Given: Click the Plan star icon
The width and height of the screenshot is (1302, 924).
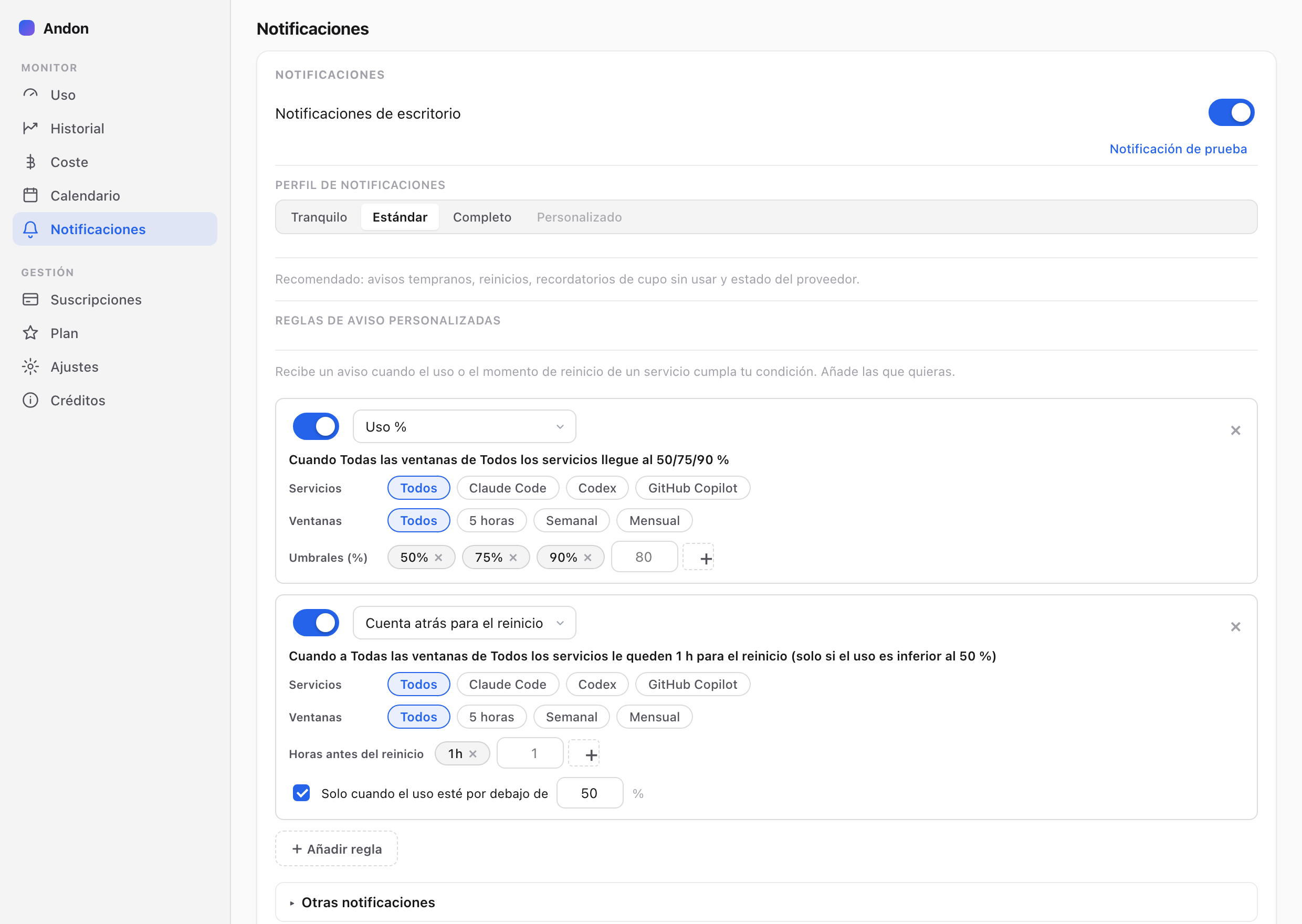Looking at the screenshot, I should pyautogui.click(x=30, y=333).
